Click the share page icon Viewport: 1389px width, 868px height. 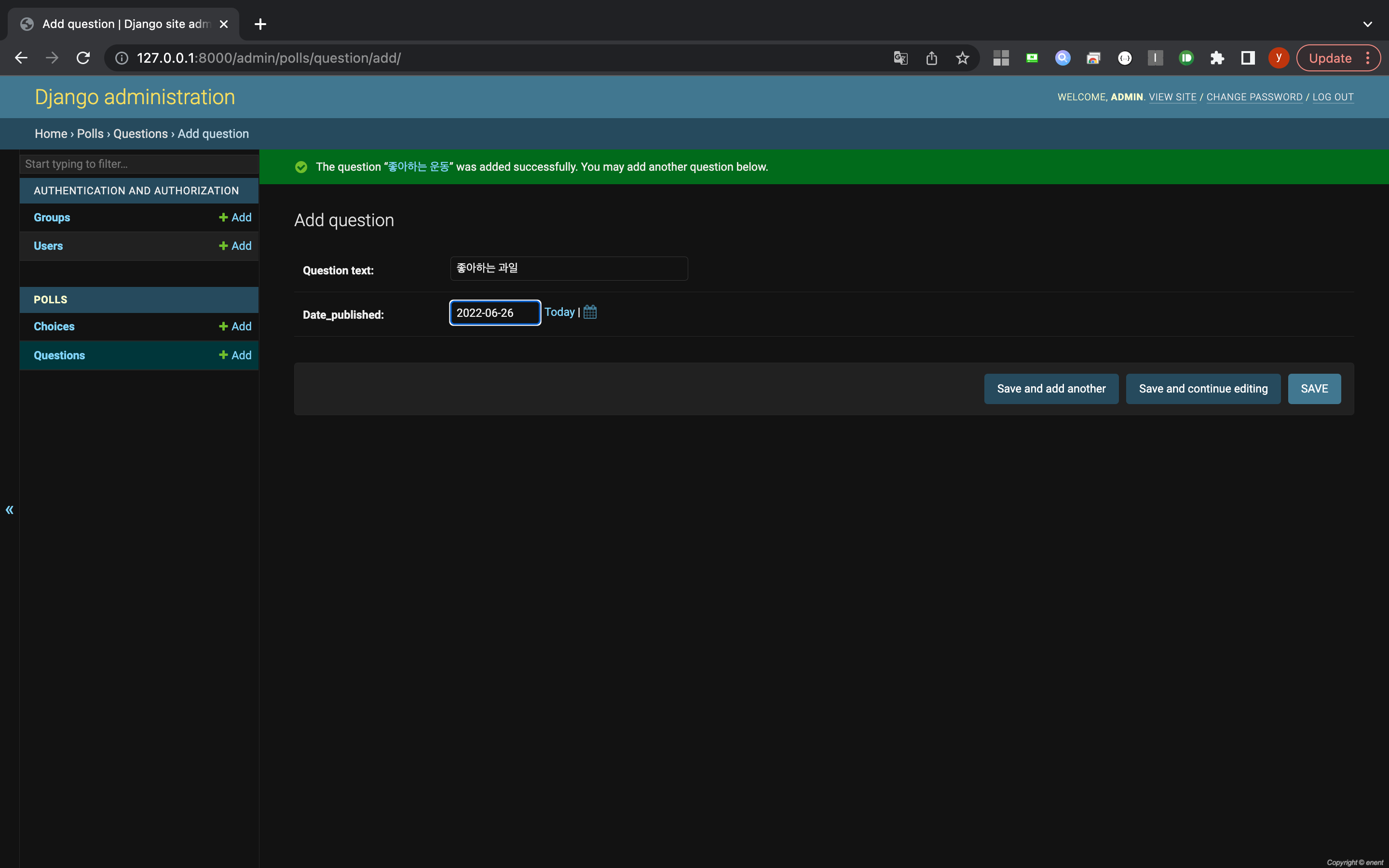click(931, 58)
